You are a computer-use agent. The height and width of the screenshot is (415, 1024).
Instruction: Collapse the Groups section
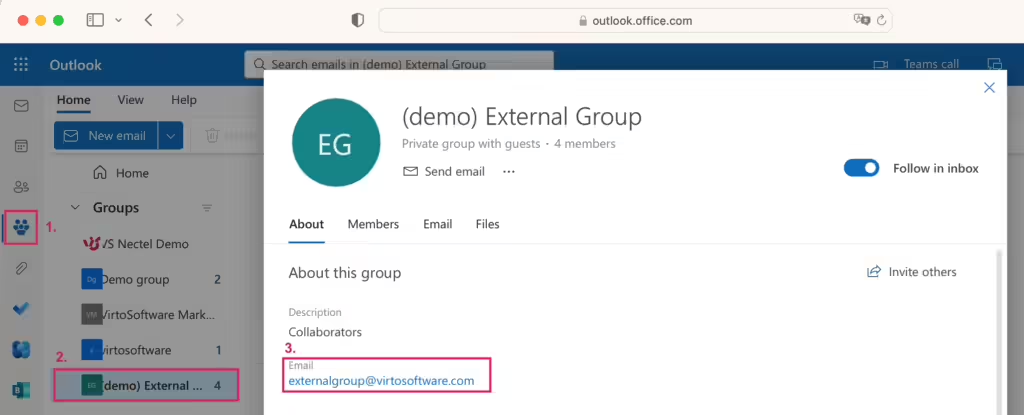point(75,208)
